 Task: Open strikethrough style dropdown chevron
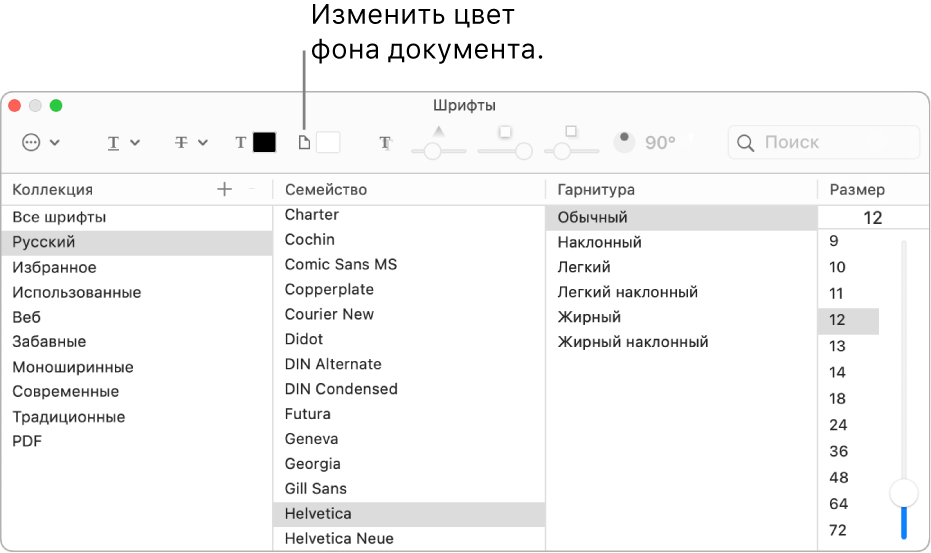[203, 143]
